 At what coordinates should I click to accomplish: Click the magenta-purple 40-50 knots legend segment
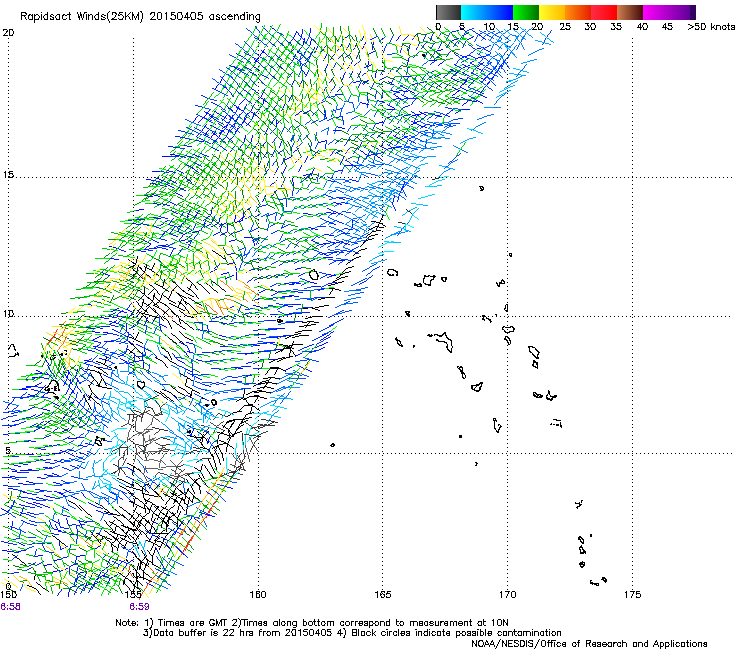pos(669,12)
